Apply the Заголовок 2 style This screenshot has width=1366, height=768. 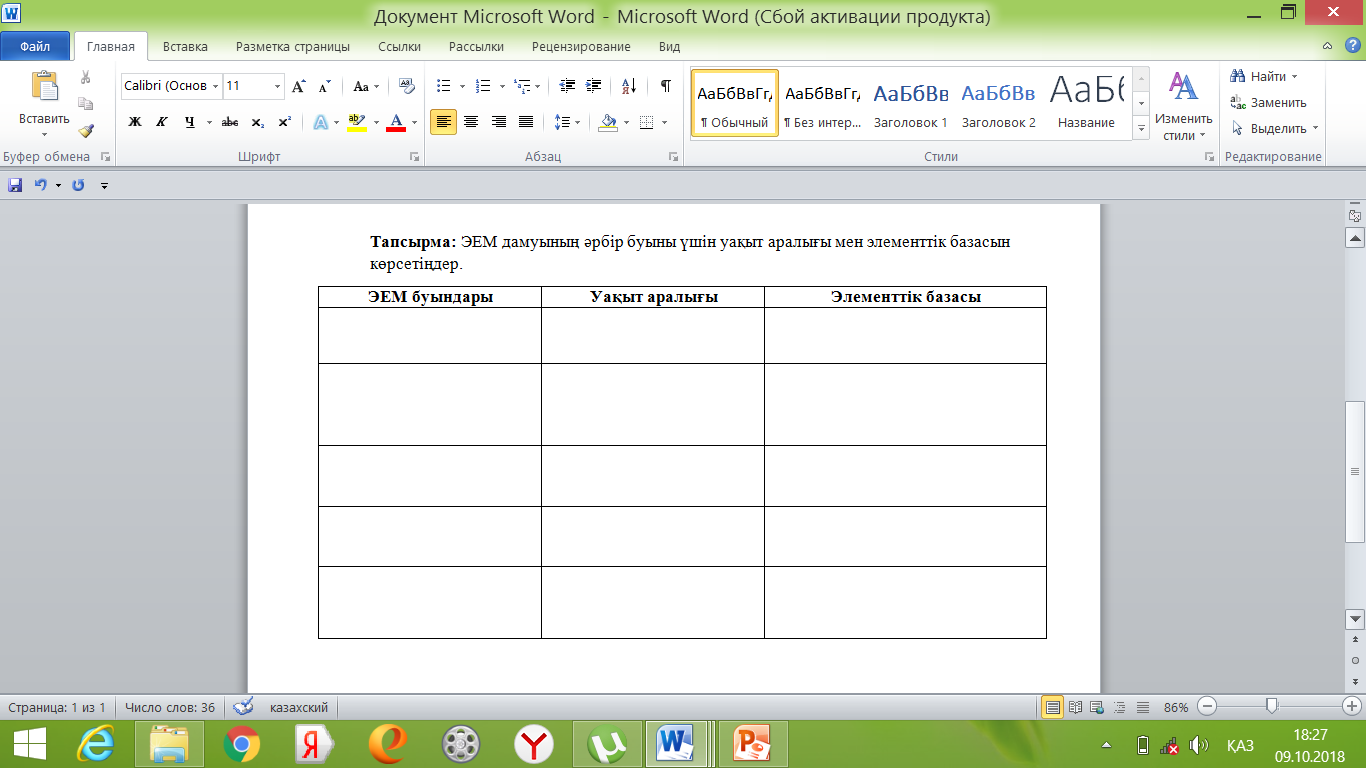point(998,103)
